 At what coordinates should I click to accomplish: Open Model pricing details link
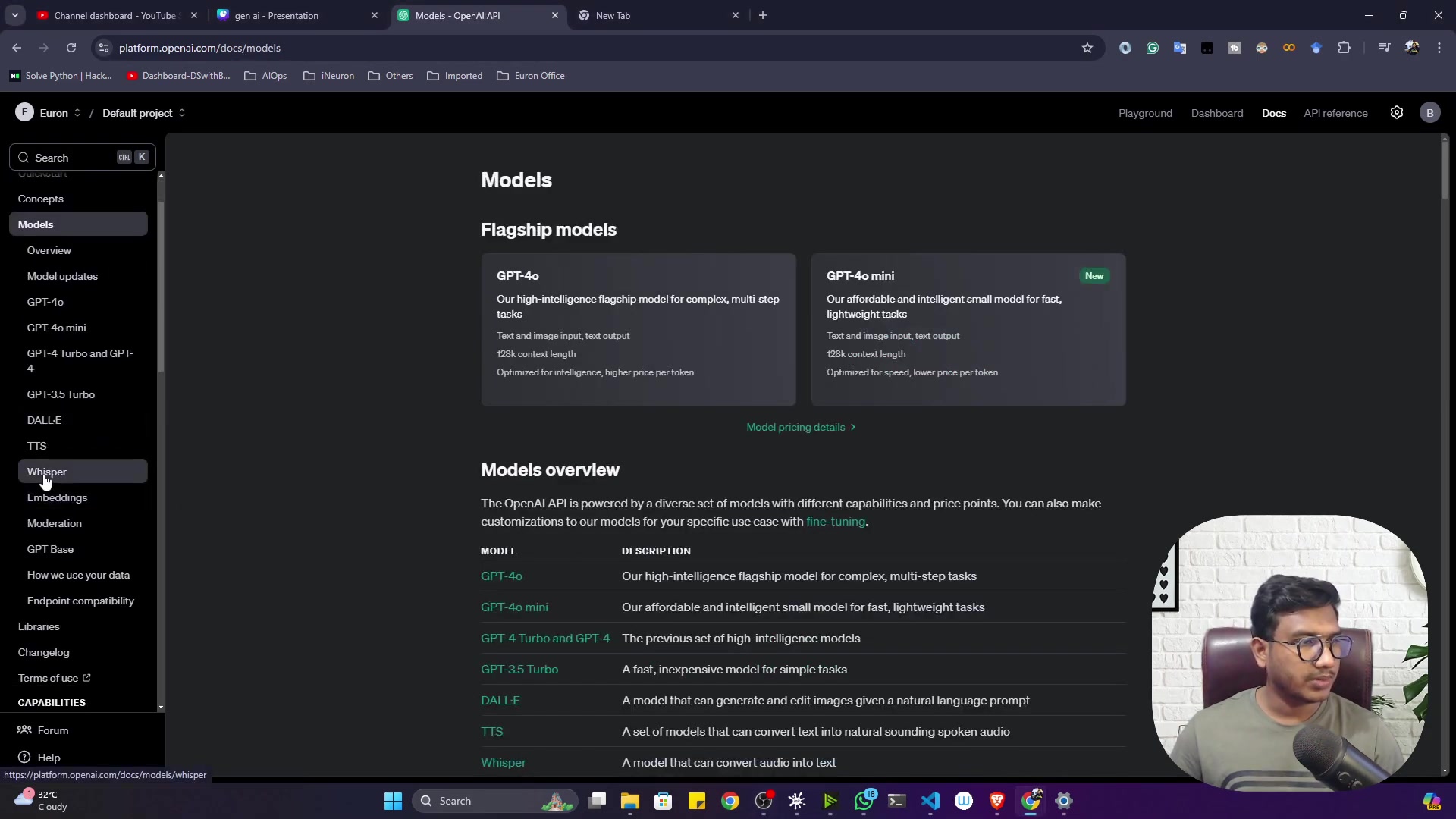click(x=801, y=427)
